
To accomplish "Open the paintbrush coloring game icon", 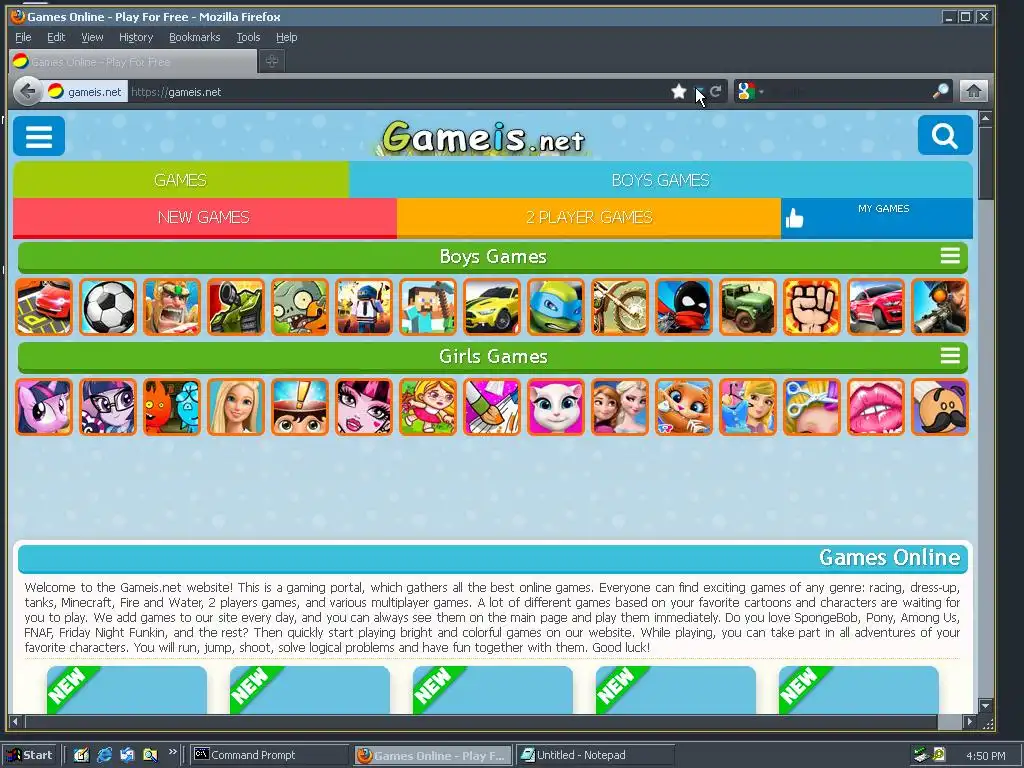I will (492, 407).
